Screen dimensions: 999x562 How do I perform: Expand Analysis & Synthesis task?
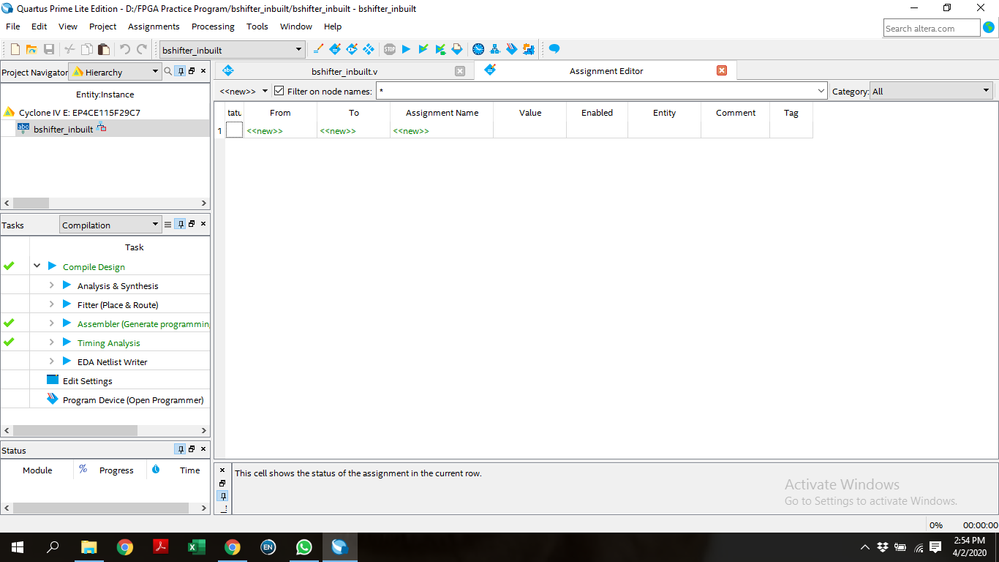click(x=52, y=285)
